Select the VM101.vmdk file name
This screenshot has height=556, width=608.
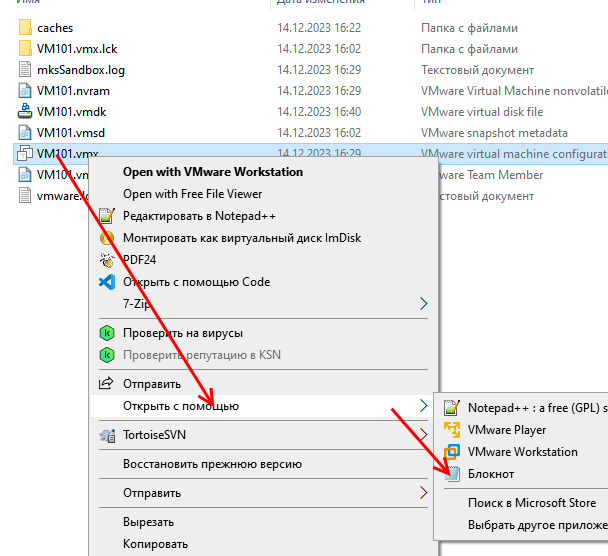point(72,112)
